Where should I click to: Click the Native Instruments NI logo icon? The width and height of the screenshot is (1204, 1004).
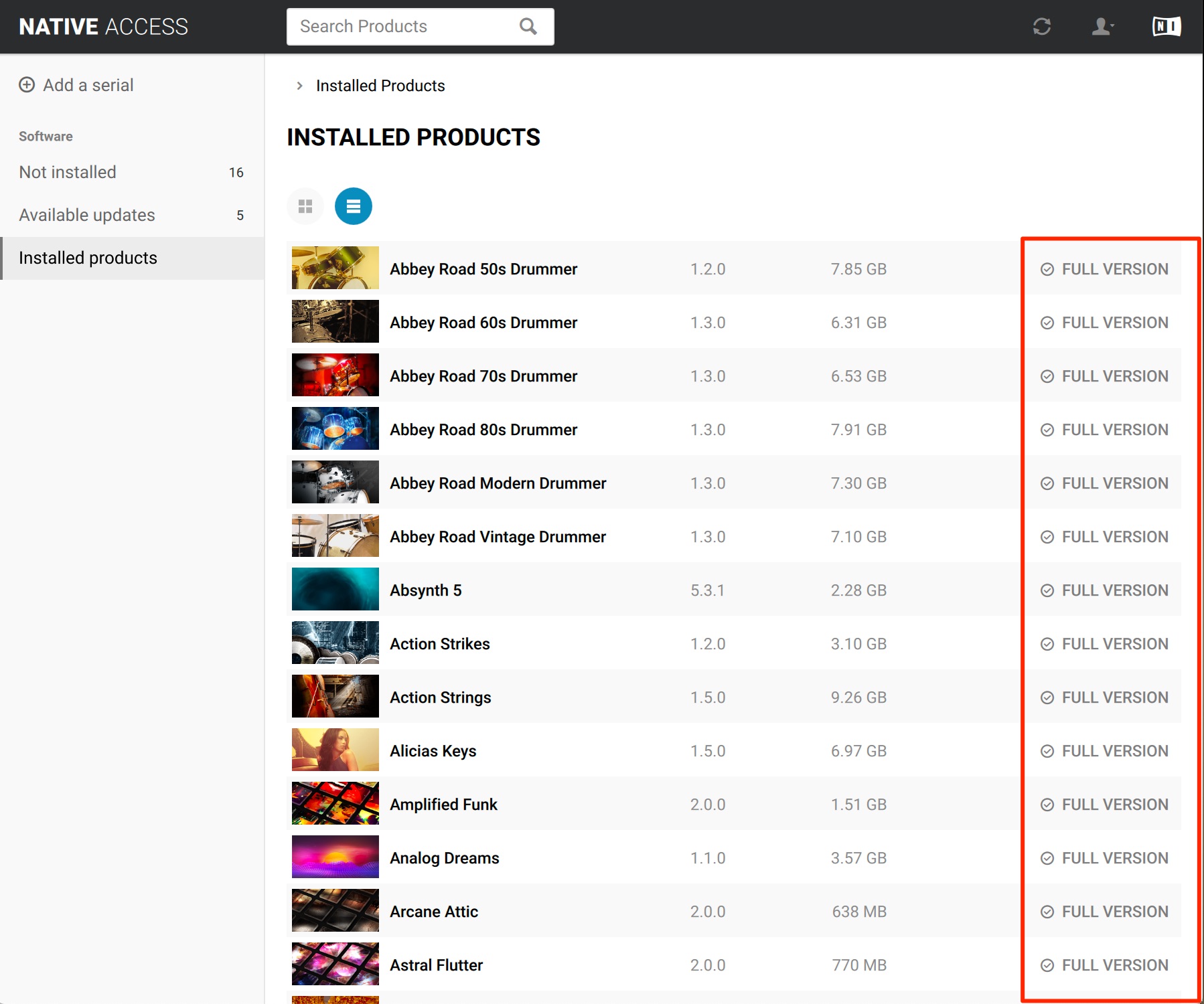tap(1166, 27)
